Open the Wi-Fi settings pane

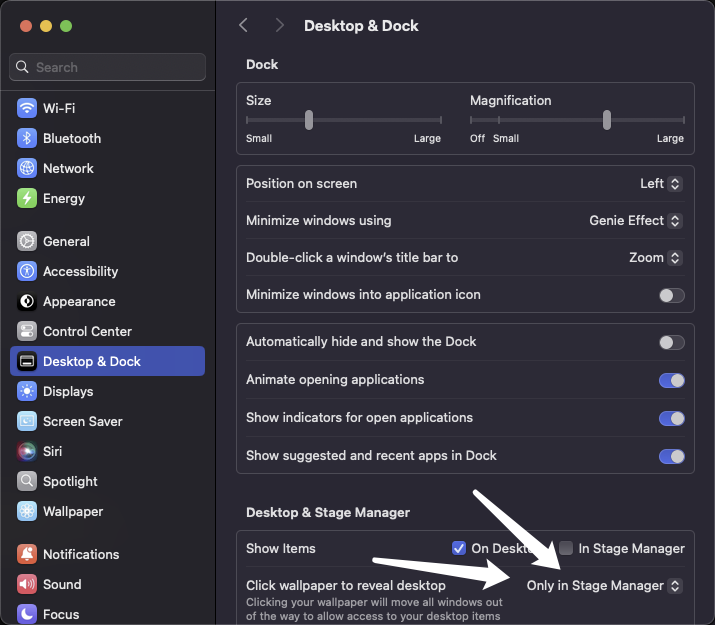pos(107,108)
